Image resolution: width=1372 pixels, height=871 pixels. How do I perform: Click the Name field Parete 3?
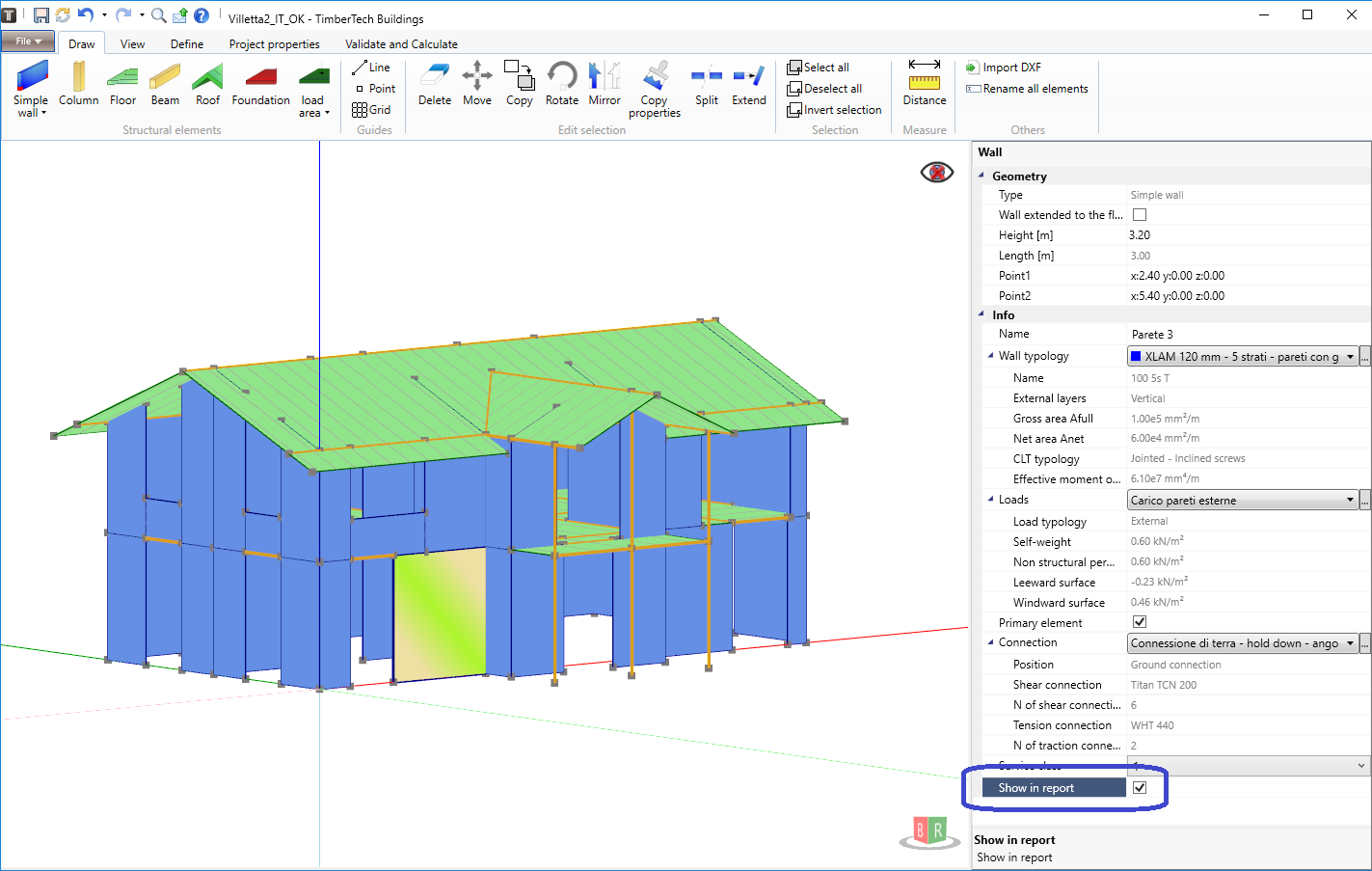tap(1248, 335)
